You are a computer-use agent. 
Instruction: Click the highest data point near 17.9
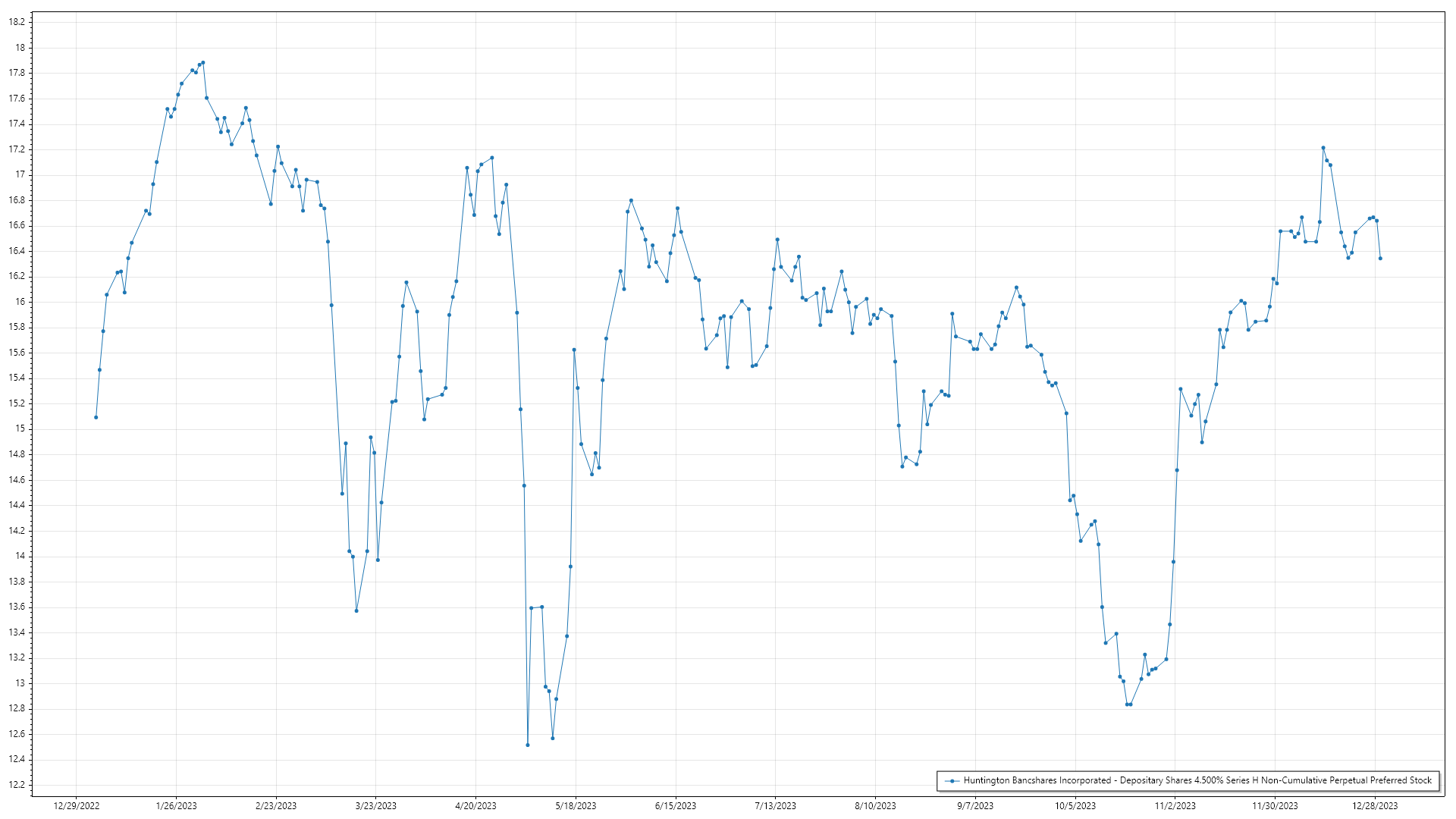203,63
